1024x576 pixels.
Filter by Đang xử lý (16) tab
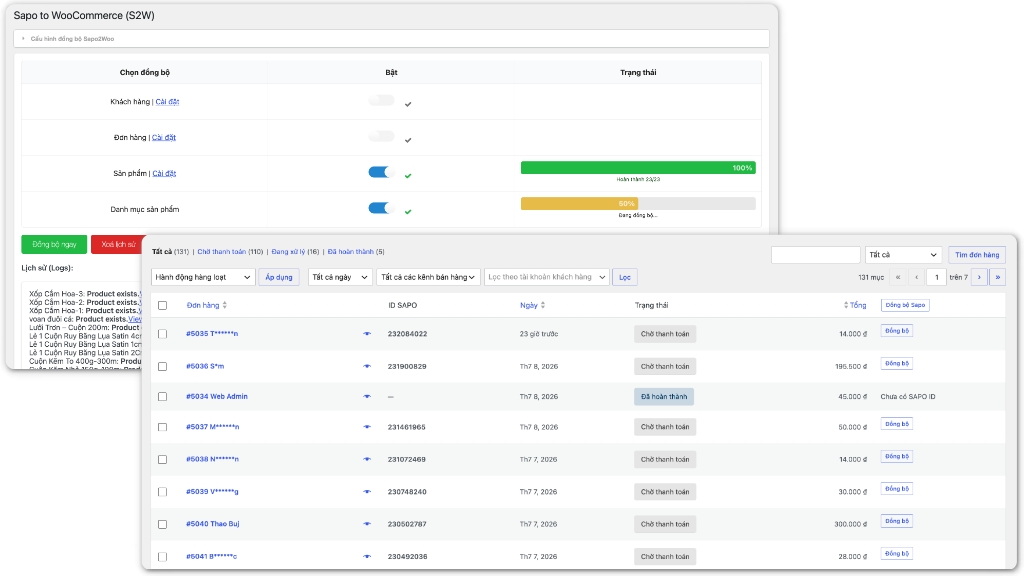tap(295, 251)
